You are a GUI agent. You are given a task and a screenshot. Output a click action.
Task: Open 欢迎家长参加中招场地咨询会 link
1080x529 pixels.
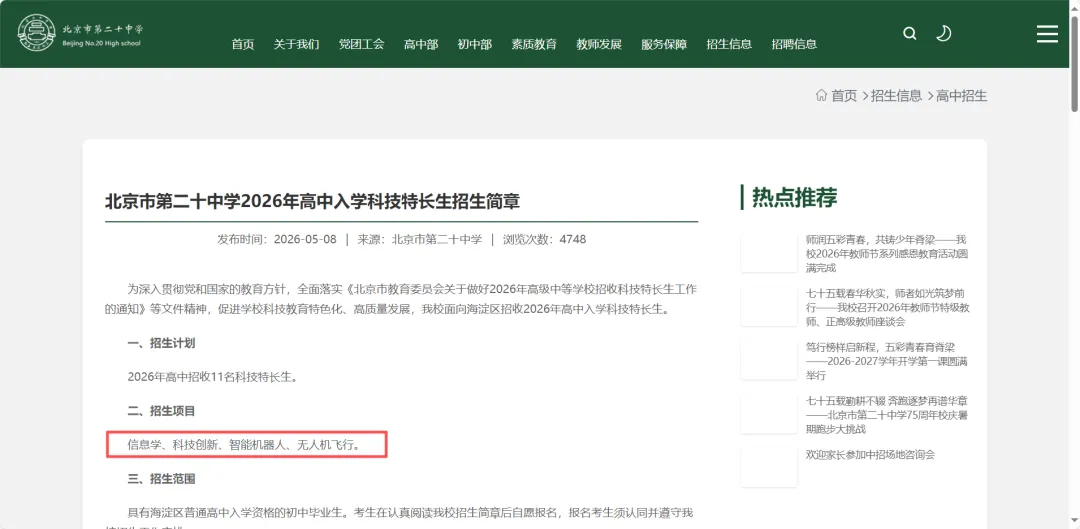coord(870,455)
